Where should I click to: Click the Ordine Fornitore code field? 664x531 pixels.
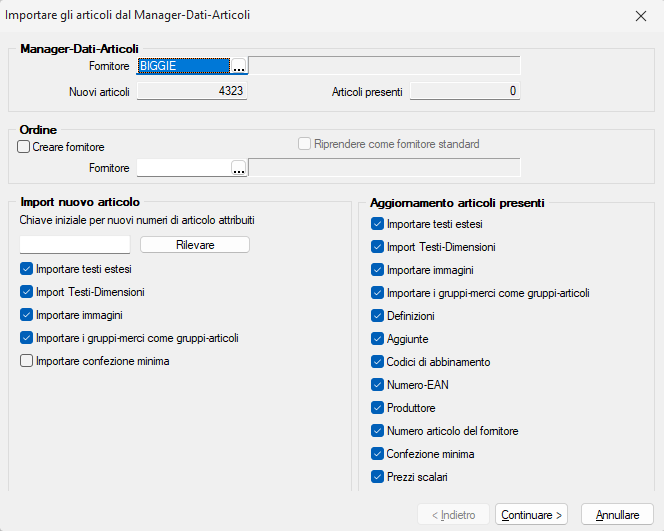[183, 168]
